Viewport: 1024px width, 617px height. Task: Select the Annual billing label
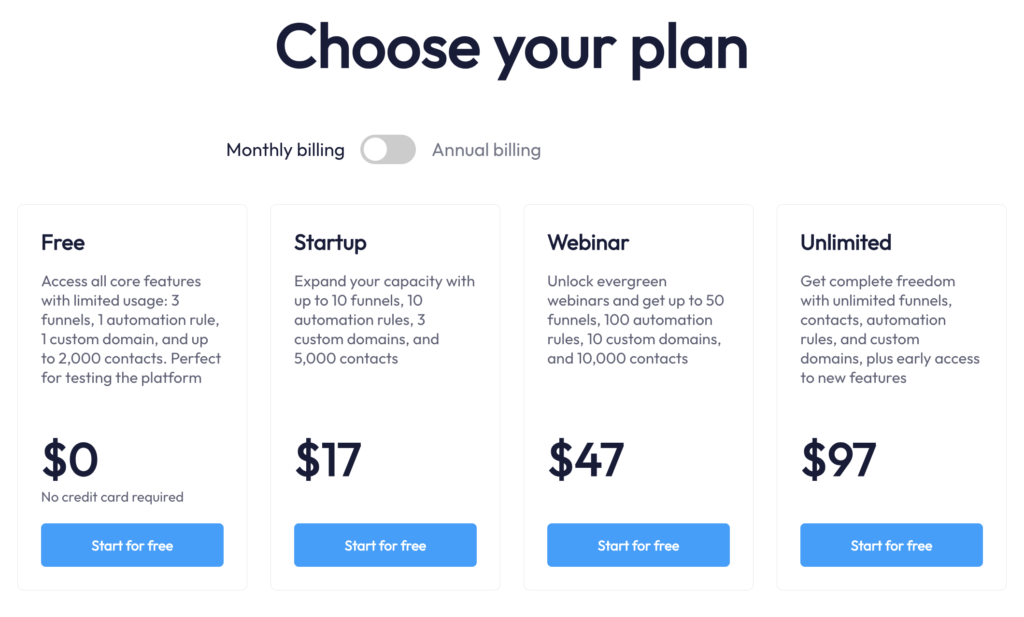pos(486,150)
